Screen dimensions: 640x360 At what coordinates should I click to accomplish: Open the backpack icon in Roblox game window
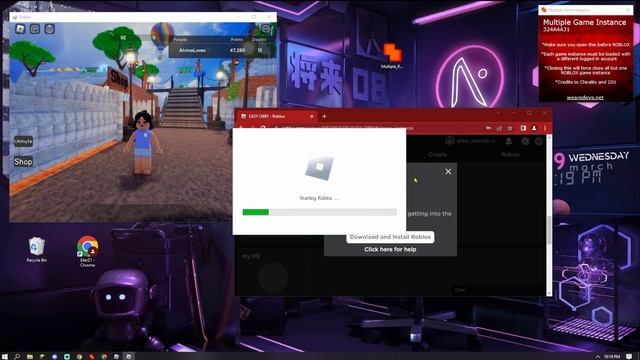click(x=50, y=29)
